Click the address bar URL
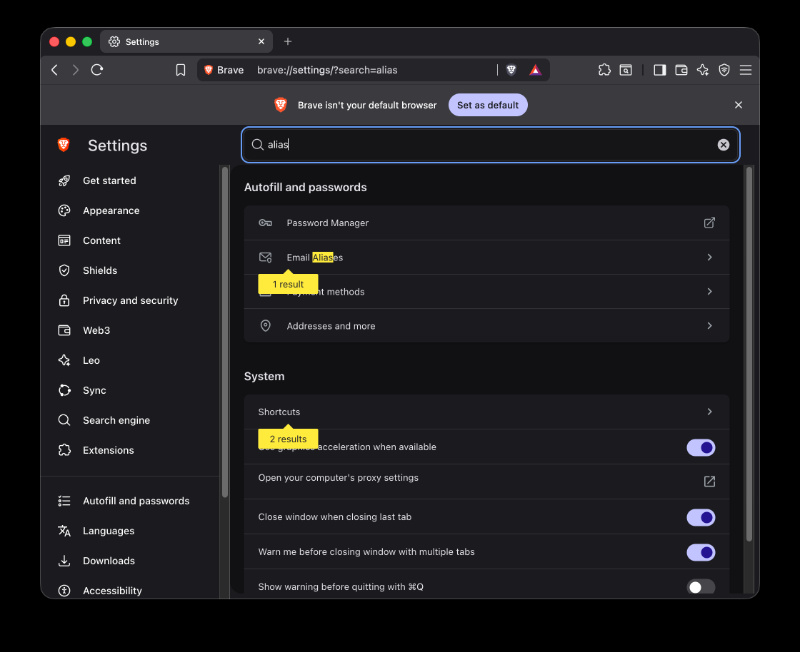The image size is (800, 652). [x=327, y=70]
